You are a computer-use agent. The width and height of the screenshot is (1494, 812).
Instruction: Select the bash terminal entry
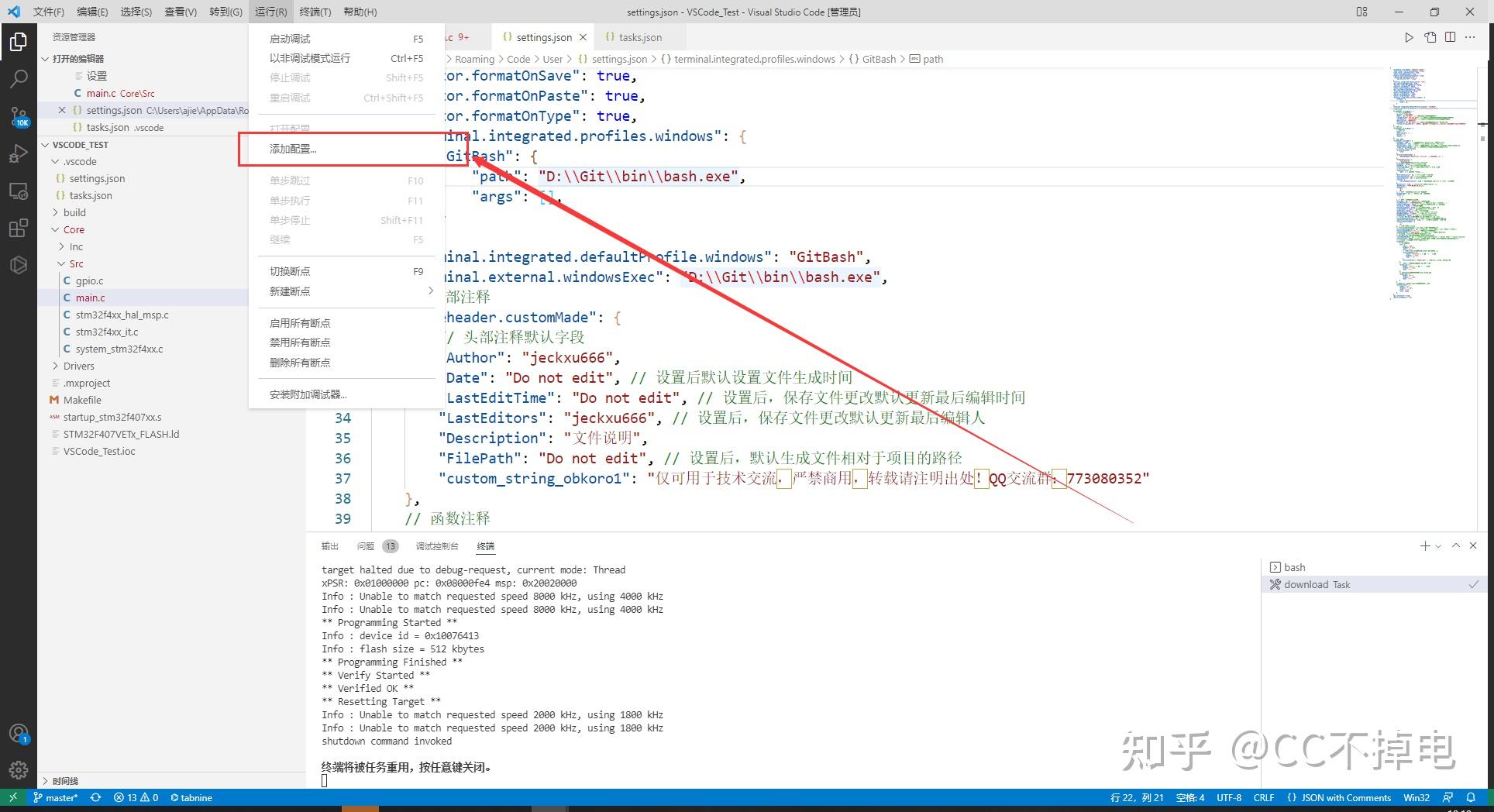[1373, 567]
